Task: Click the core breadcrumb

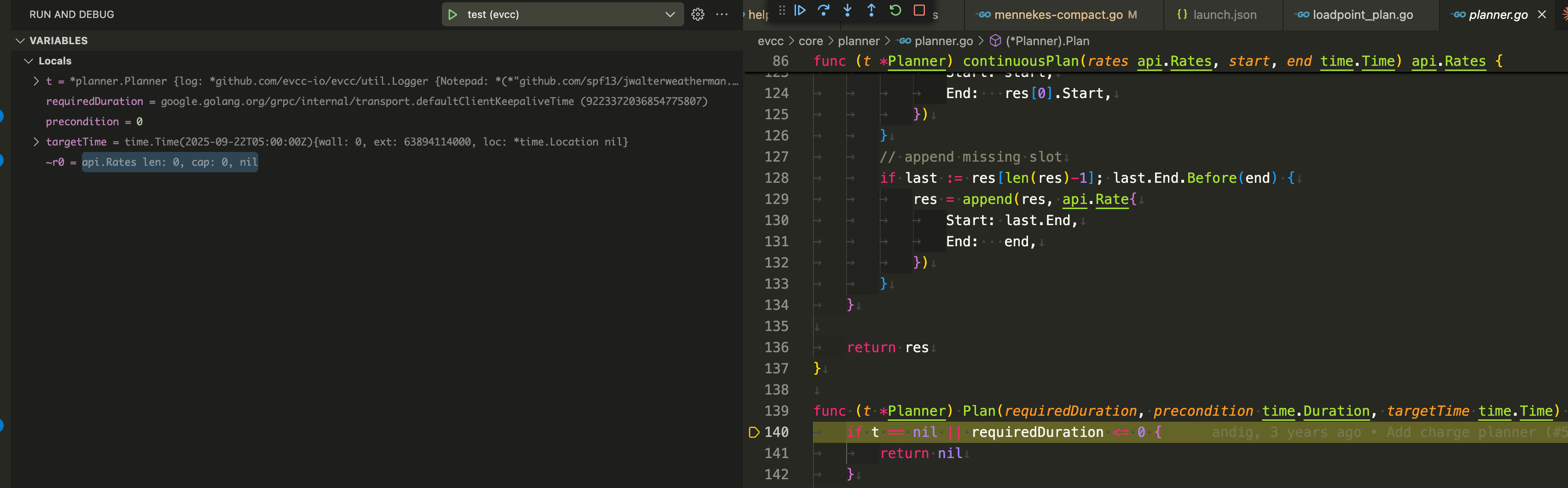Action: click(810, 41)
